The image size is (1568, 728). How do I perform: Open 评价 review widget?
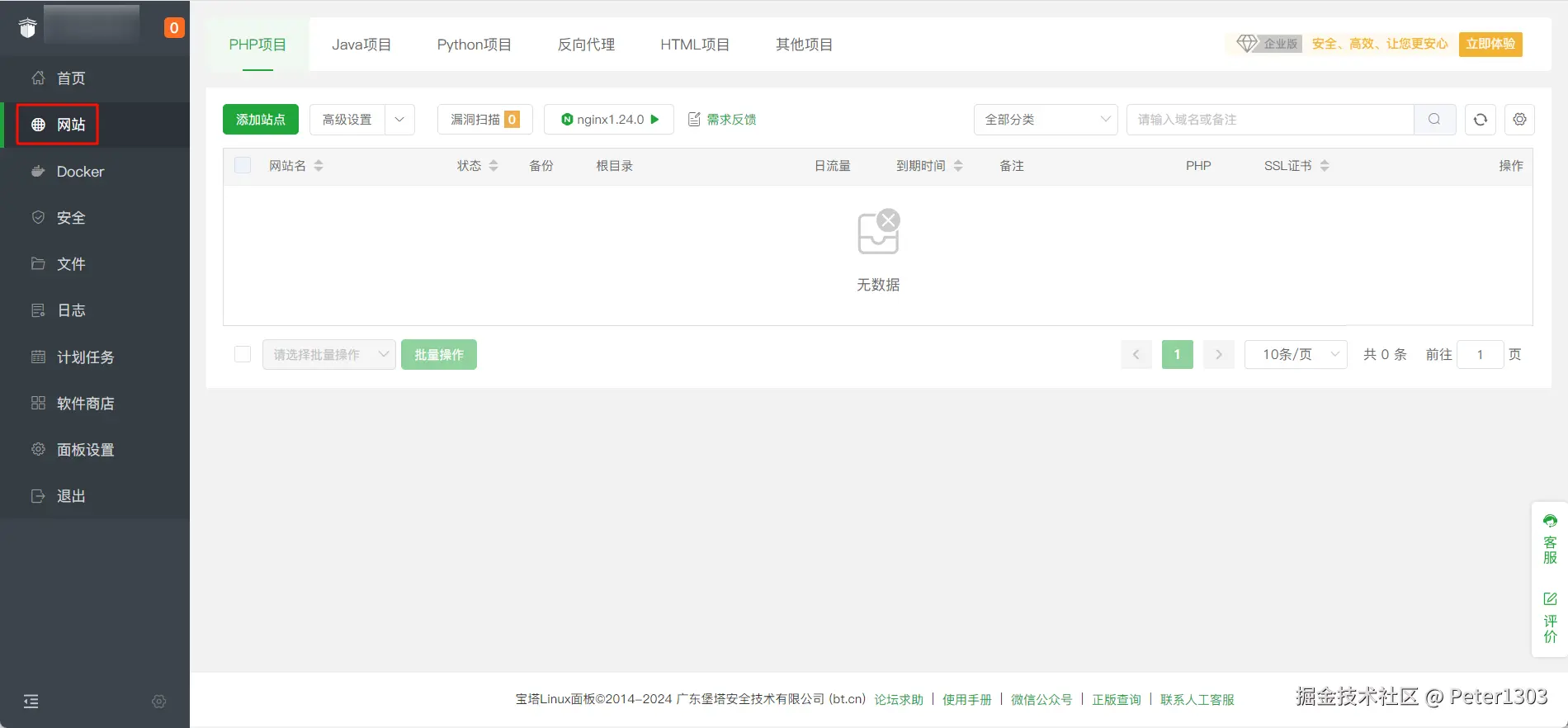1550,617
